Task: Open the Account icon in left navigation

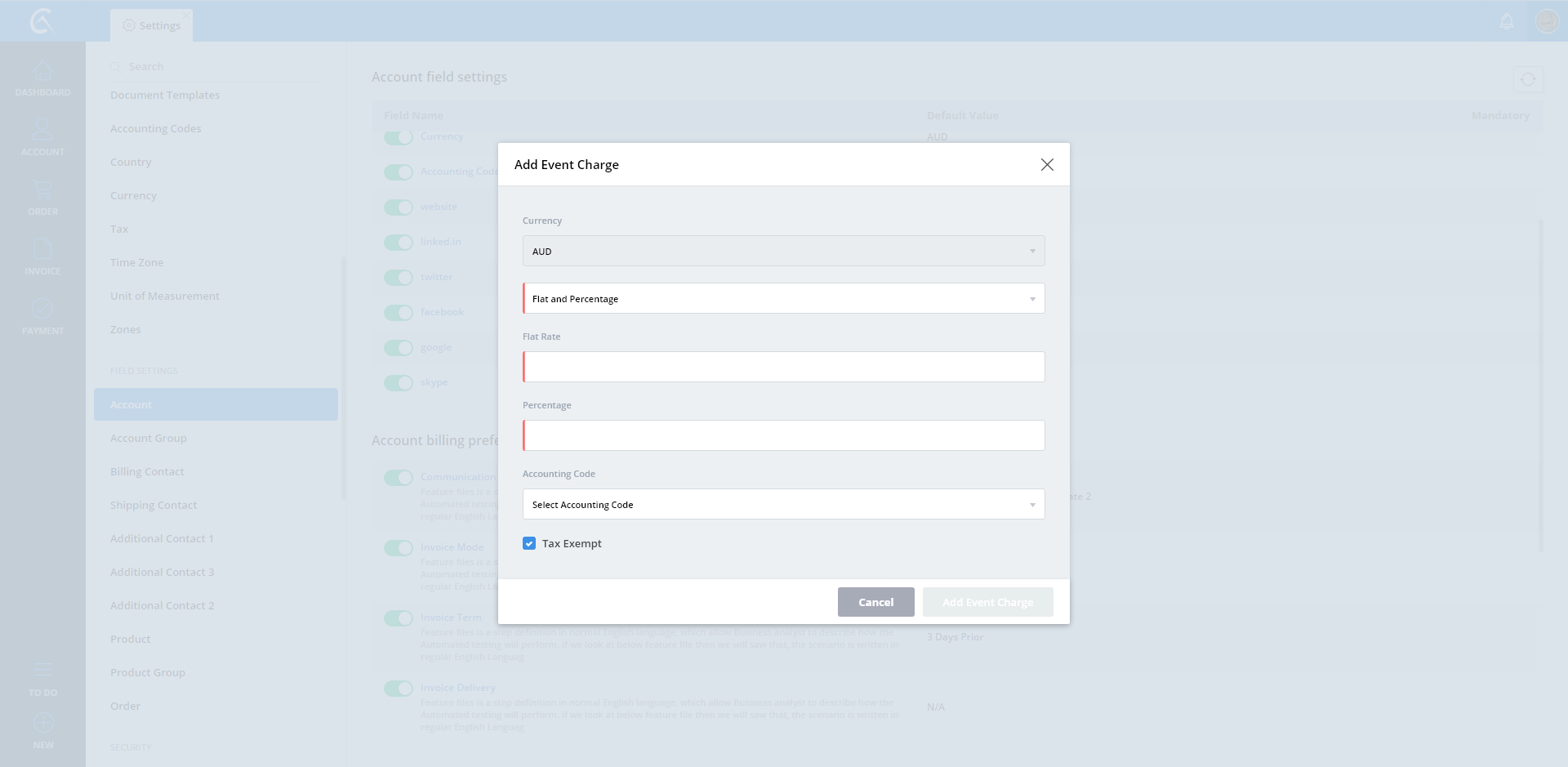Action: point(42,131)
